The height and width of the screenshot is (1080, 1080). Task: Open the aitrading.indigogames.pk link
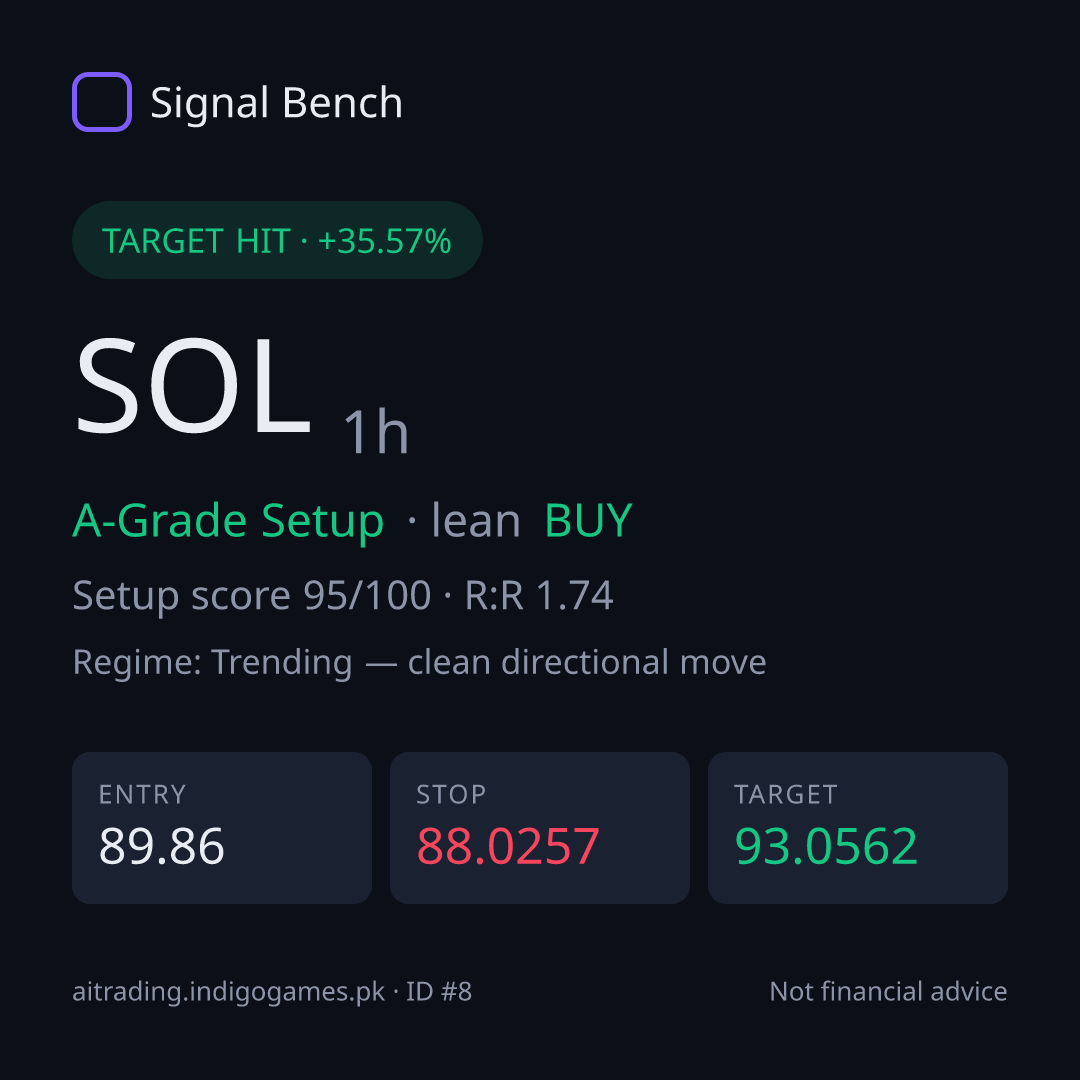pos(229,992)
